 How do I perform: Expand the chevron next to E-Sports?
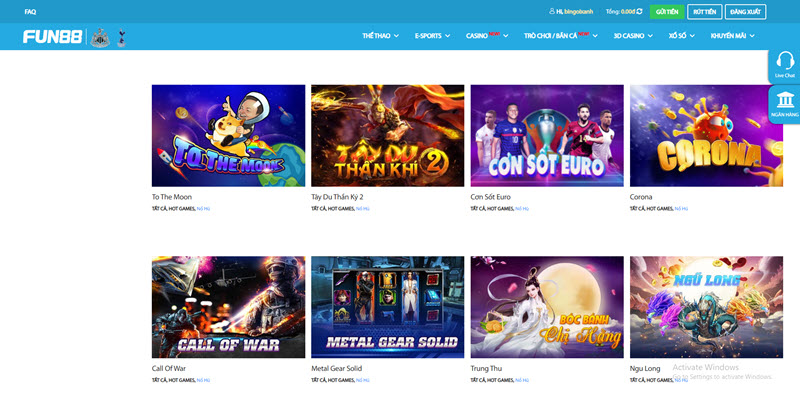pyautogui.click(x=447, y=36)
